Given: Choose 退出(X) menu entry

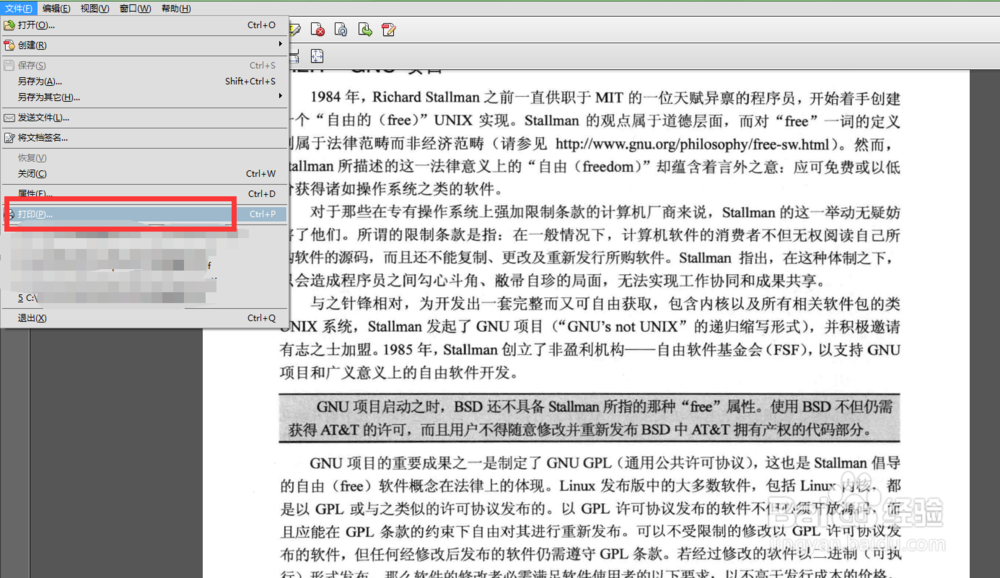Looking at the screenshot, I should click(x=144, y=318).
